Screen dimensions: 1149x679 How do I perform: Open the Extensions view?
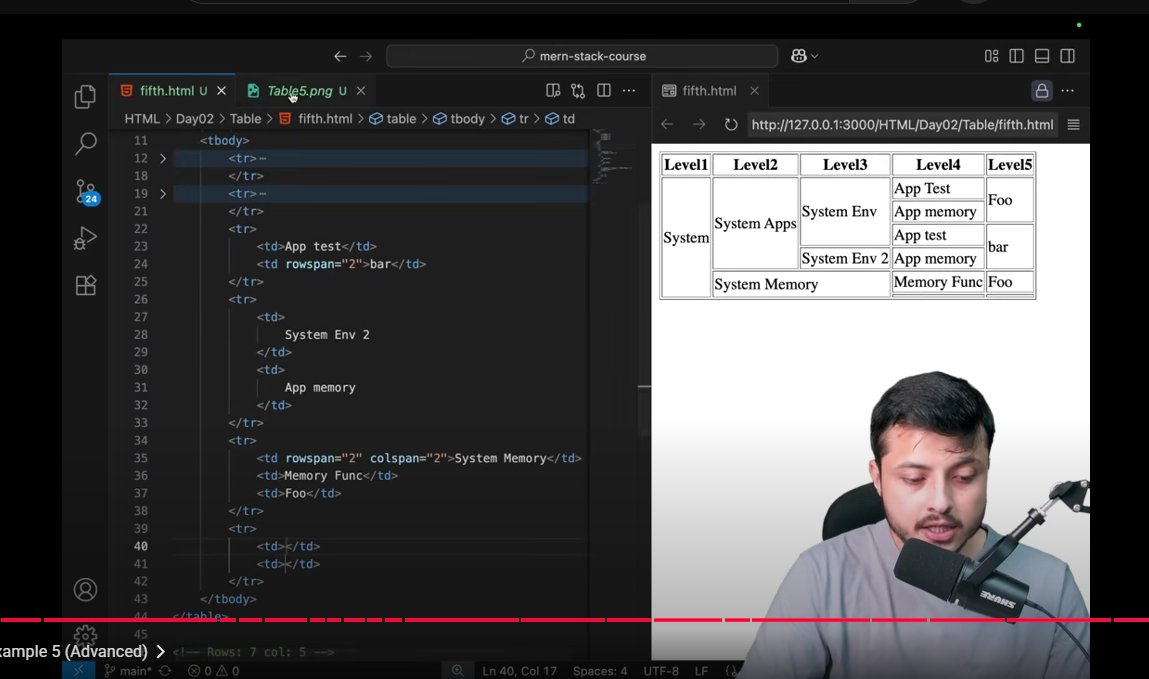tap(86, 285)
